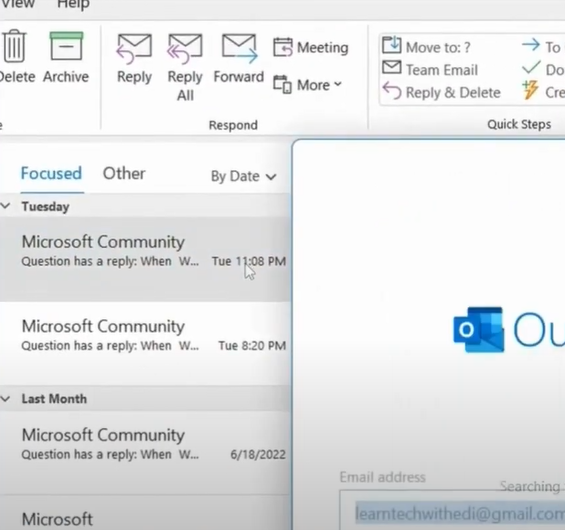
Task: Switch to the Focused inbox tab
Action: 51,173
